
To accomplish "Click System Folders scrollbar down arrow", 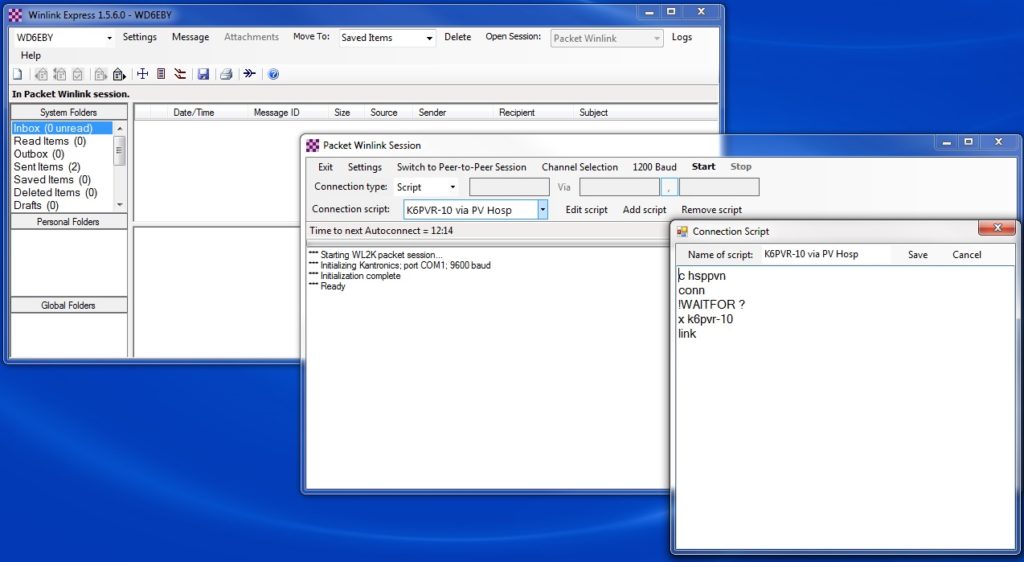I will (x=120, y=205).
